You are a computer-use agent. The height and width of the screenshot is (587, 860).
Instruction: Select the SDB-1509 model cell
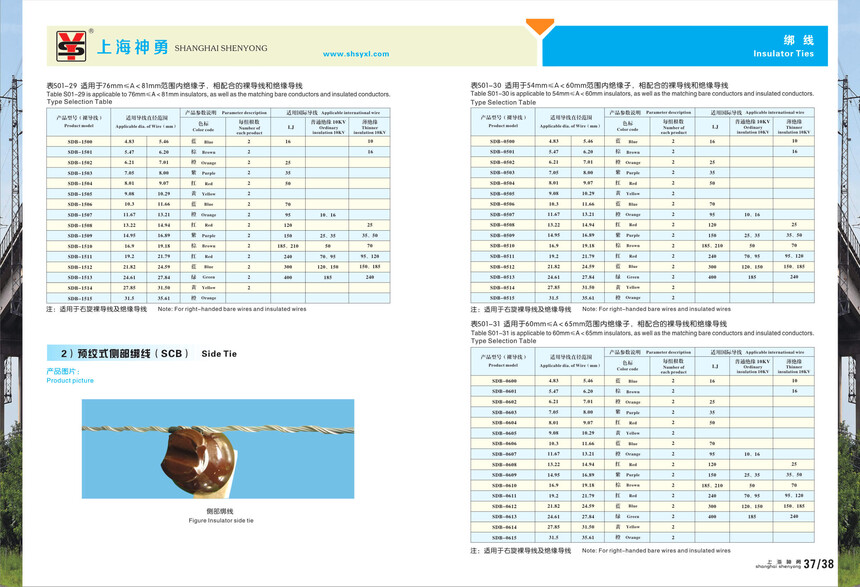coord(79,235)
